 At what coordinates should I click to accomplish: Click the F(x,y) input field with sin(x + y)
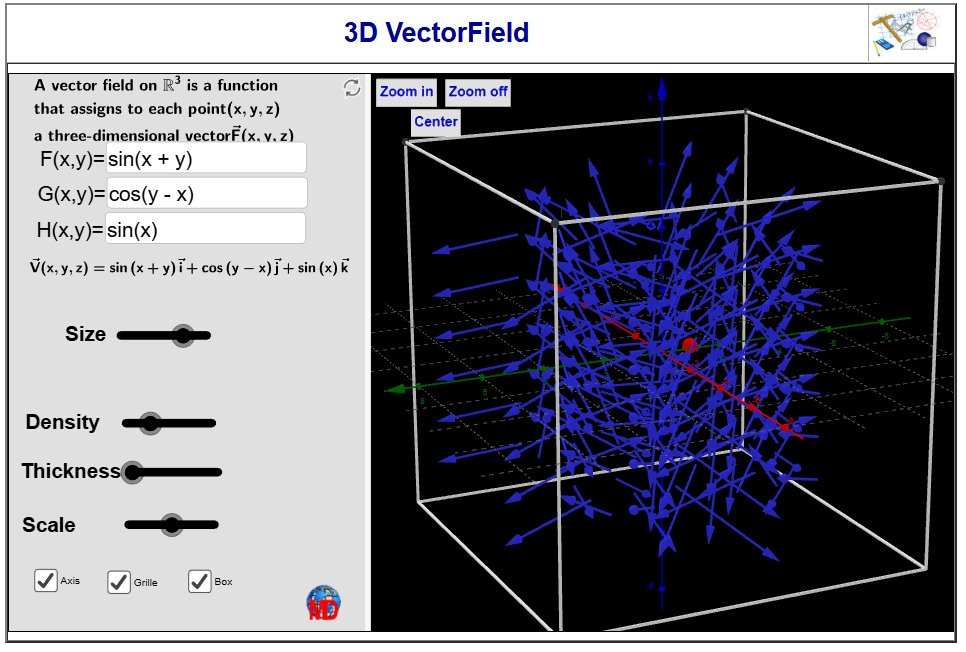205,158
